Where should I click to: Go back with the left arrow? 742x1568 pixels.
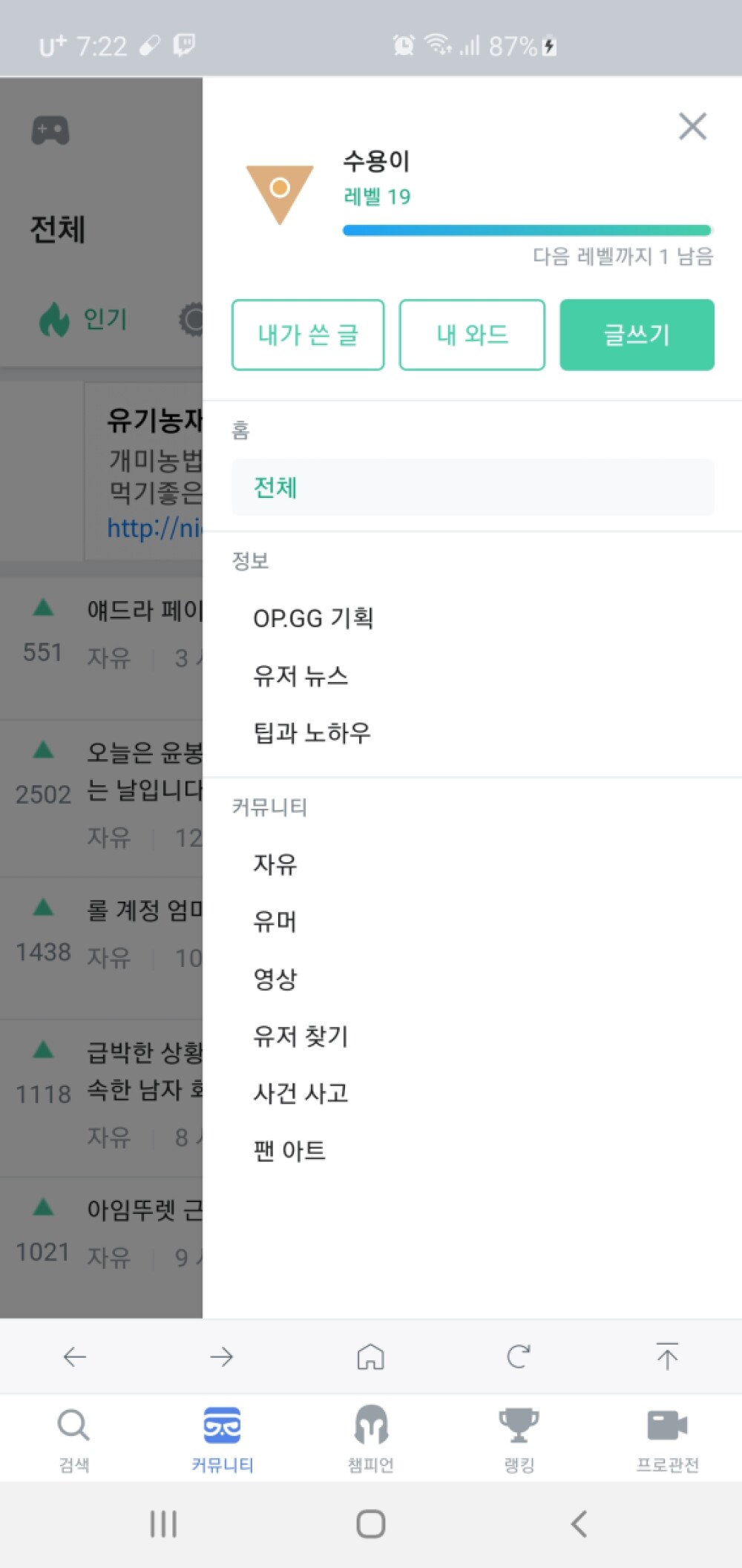coord(74,1357)
